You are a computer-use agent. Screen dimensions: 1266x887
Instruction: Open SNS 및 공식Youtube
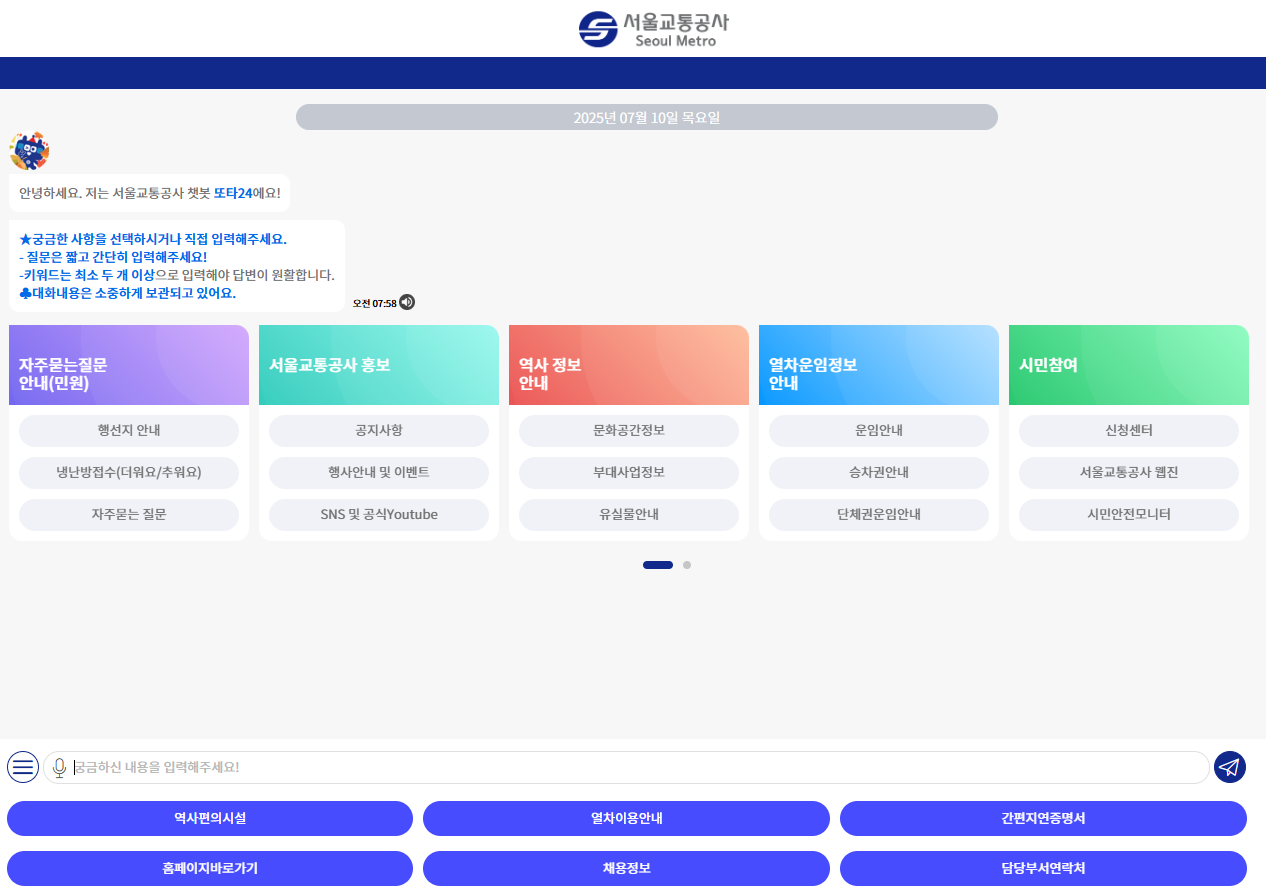coord(379,515)
